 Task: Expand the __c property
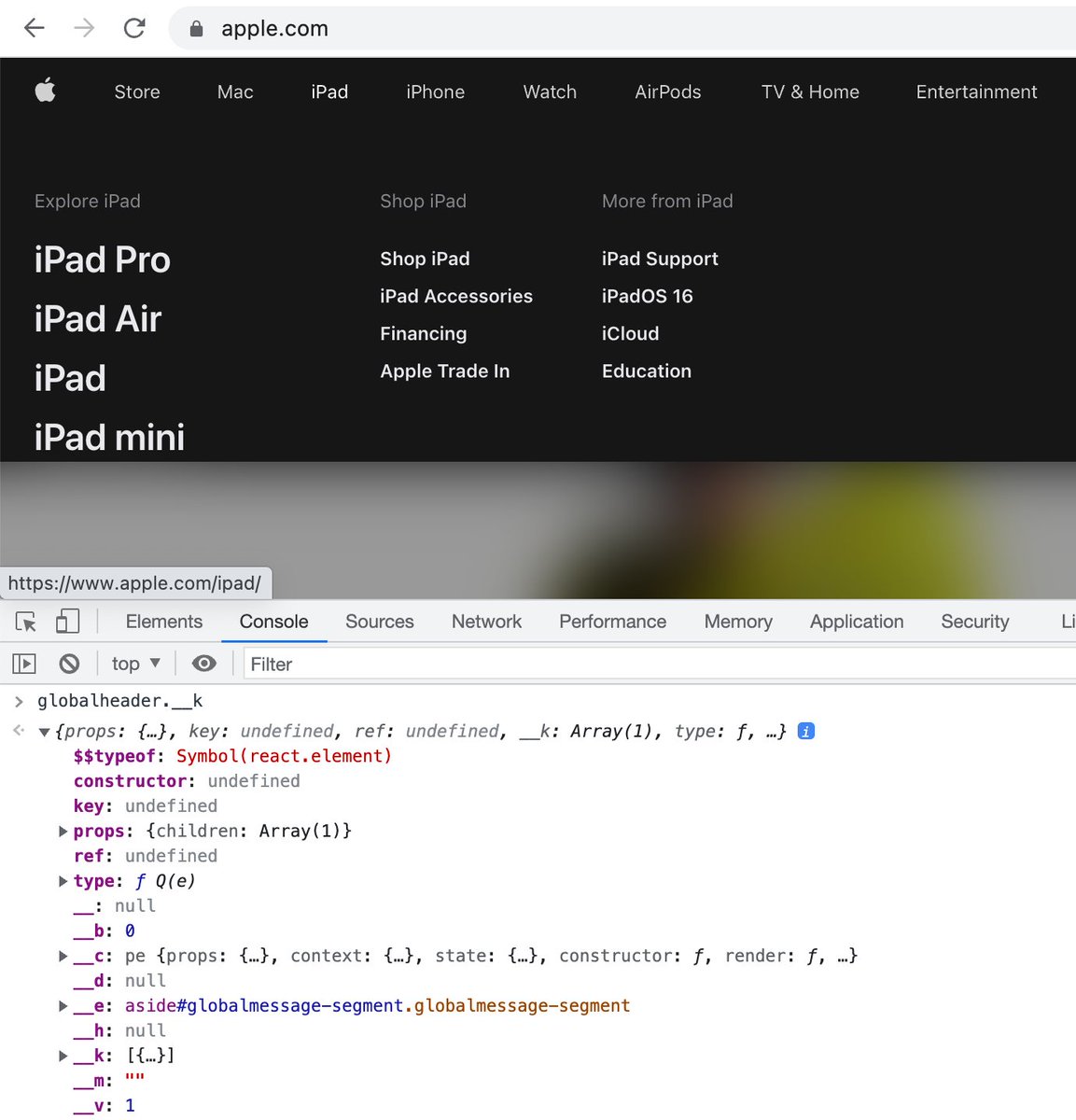coord(63,956)
